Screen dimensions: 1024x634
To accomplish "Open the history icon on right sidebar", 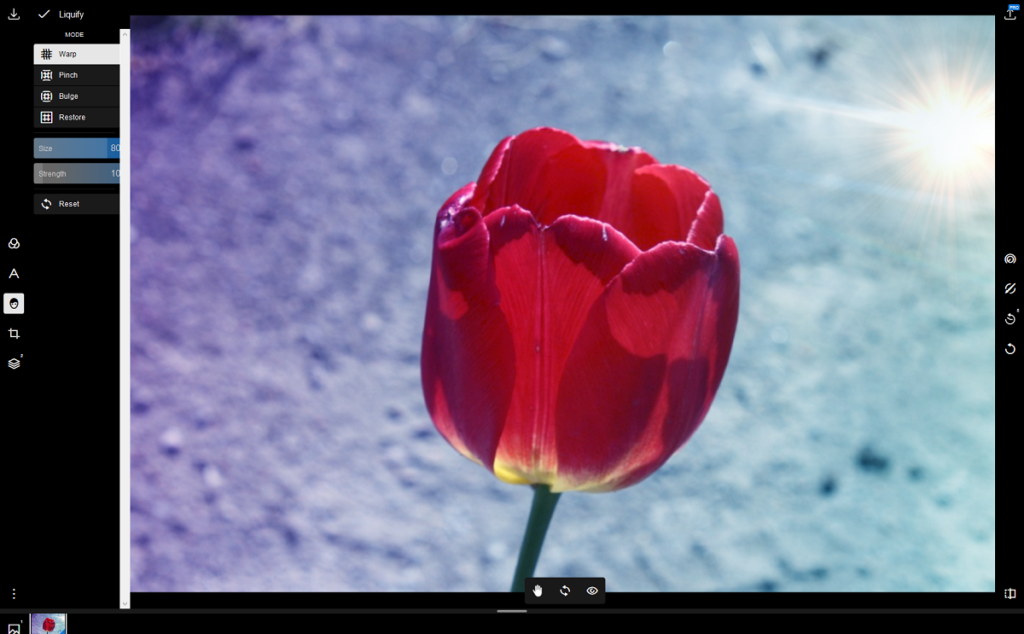I will click(1010, 319).
